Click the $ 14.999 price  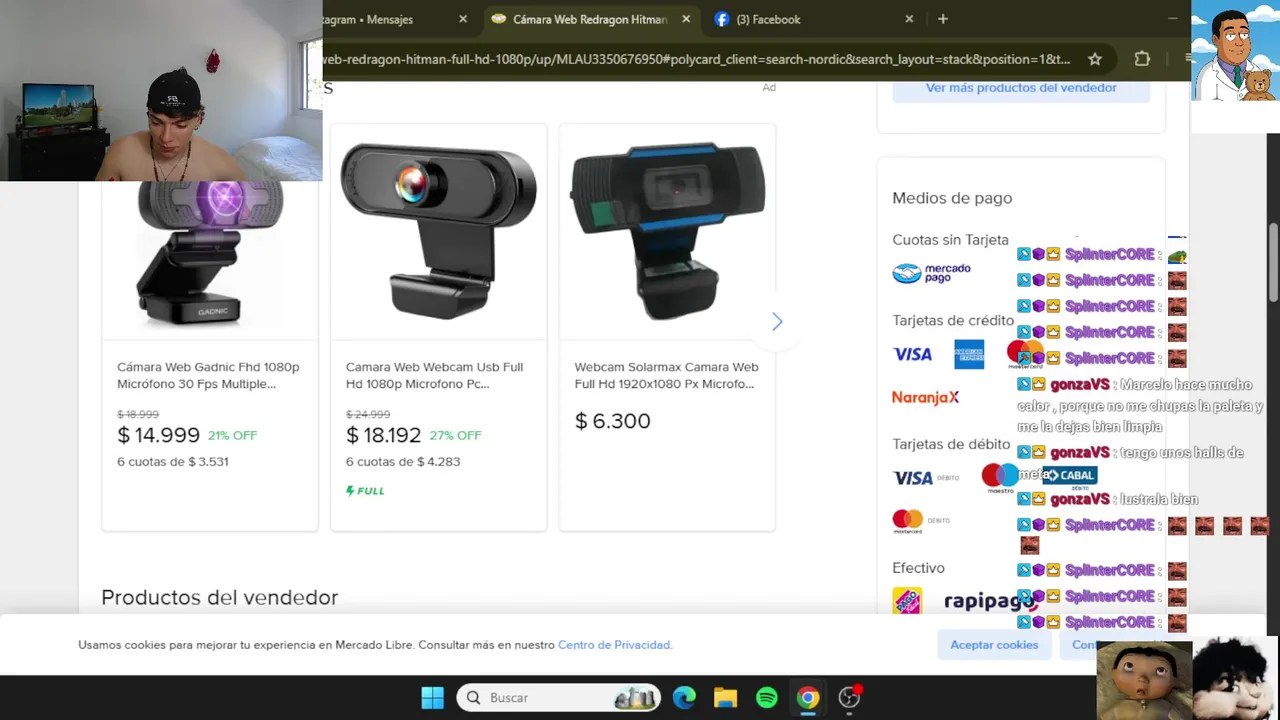(x=158, y=435)
